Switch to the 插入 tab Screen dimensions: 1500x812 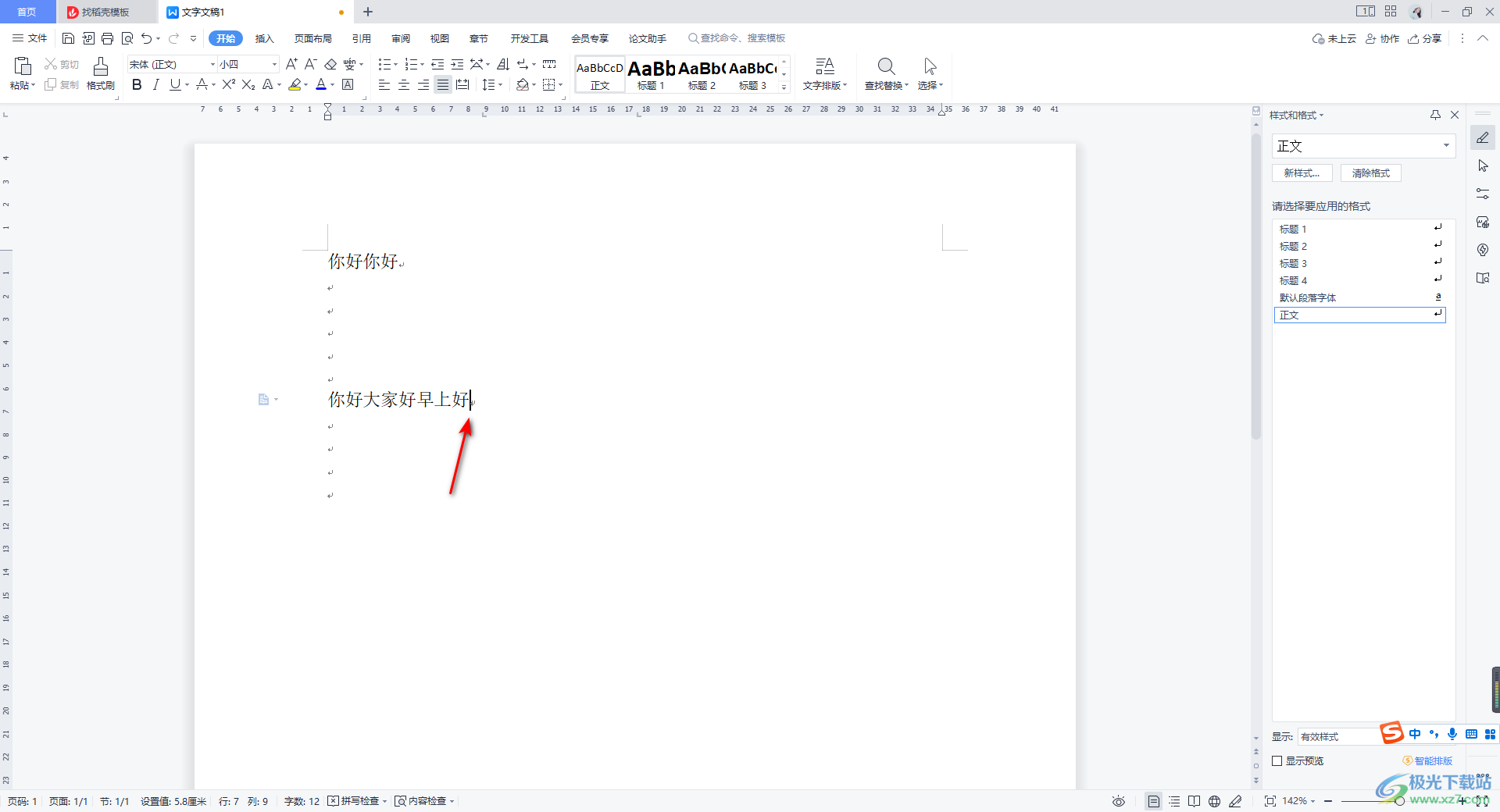[265, 38]
